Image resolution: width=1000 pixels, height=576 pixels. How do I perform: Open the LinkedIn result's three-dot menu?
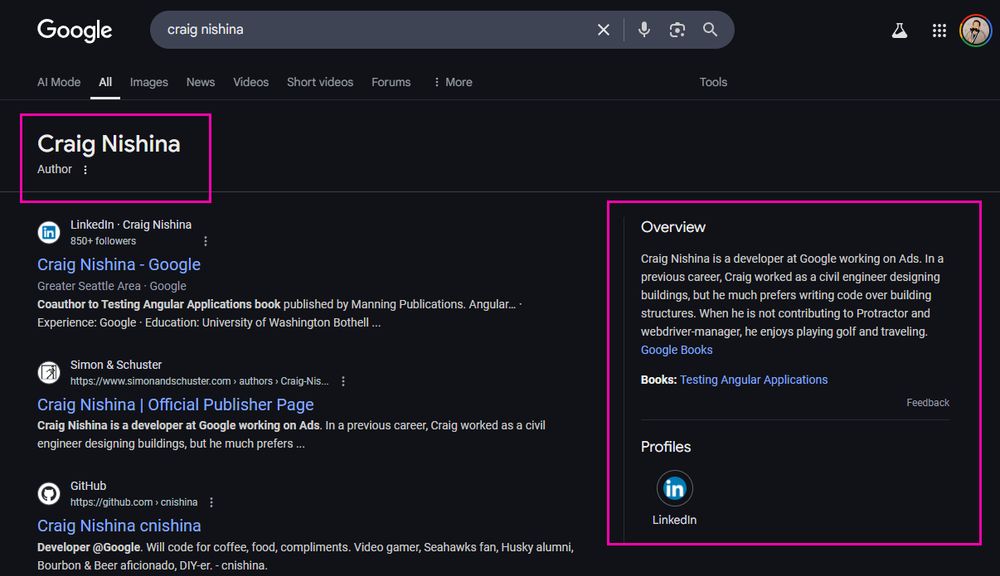(x=205, y=241)
